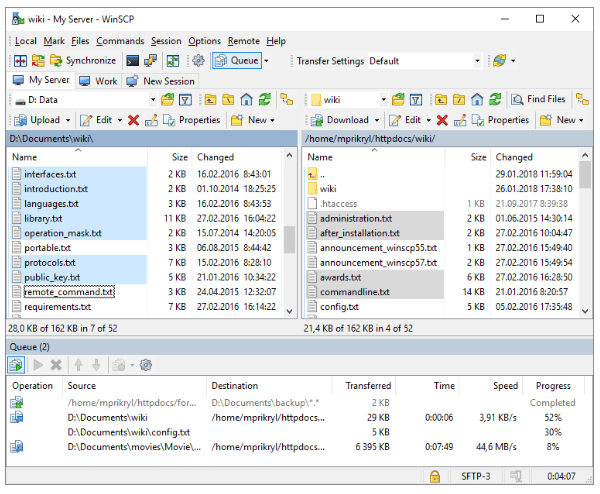Screen dimensions: 600x494
Task: Expand remote New dropdown
Action: (x=562, y=120)
